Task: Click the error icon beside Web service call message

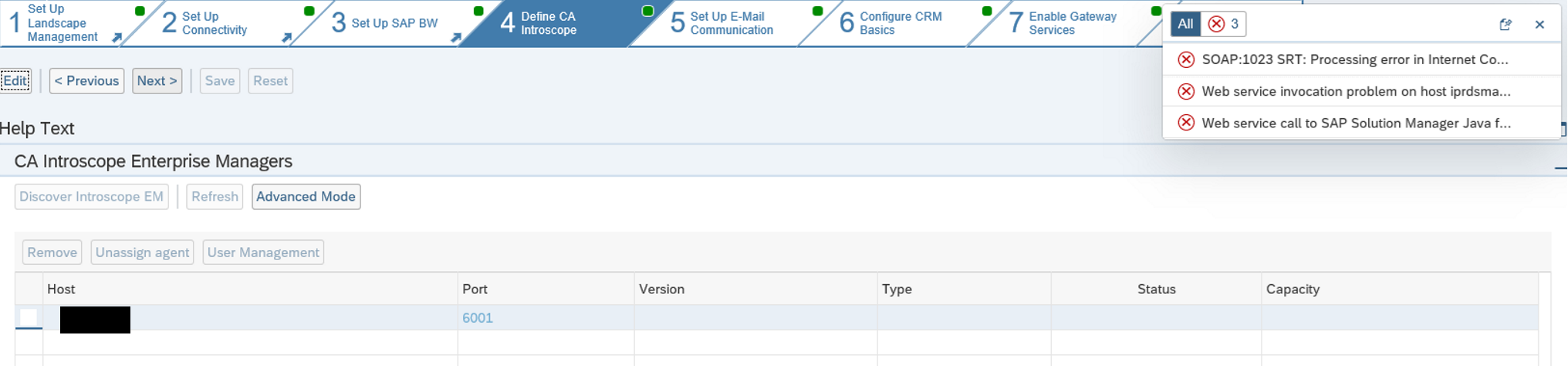Action: coord(1186,123)
